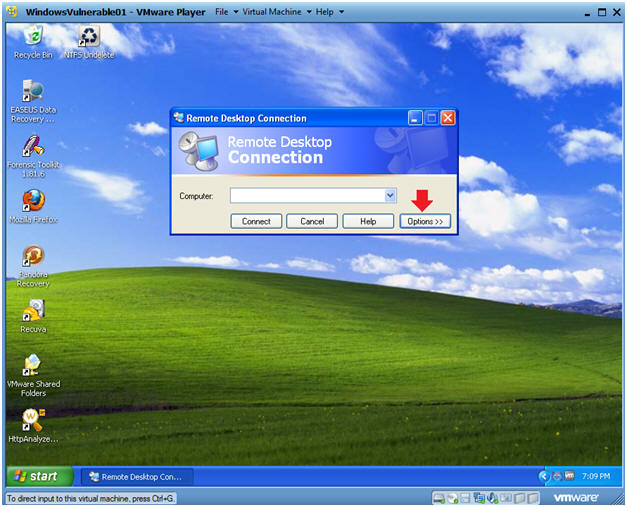Click the round tray icon beside VMware Tools
Screen dimensions: 627x507
point(557,476)
